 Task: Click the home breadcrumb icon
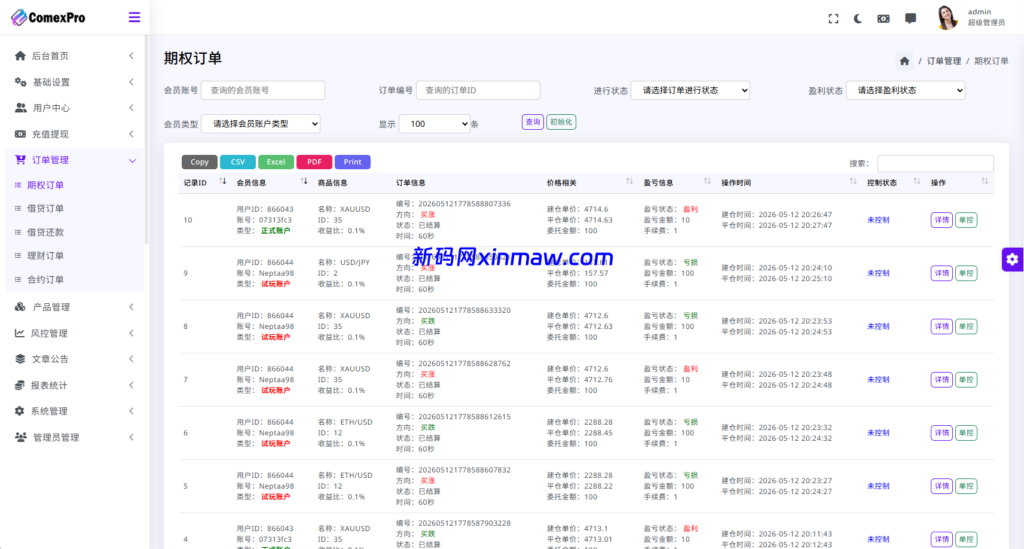pyautogui.click(x=904, y=61)
